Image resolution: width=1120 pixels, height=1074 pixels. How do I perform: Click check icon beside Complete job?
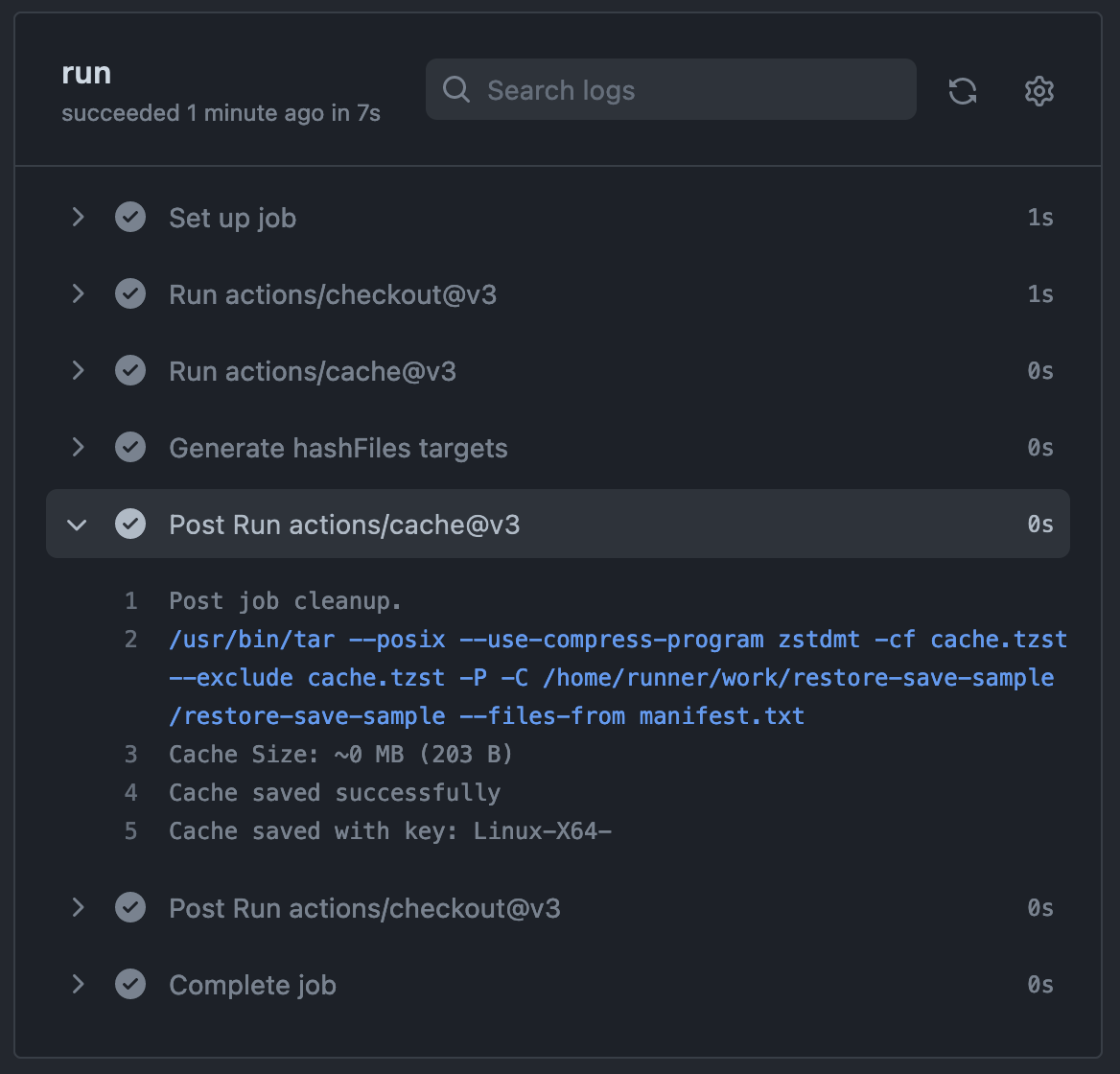pos(130,984)
